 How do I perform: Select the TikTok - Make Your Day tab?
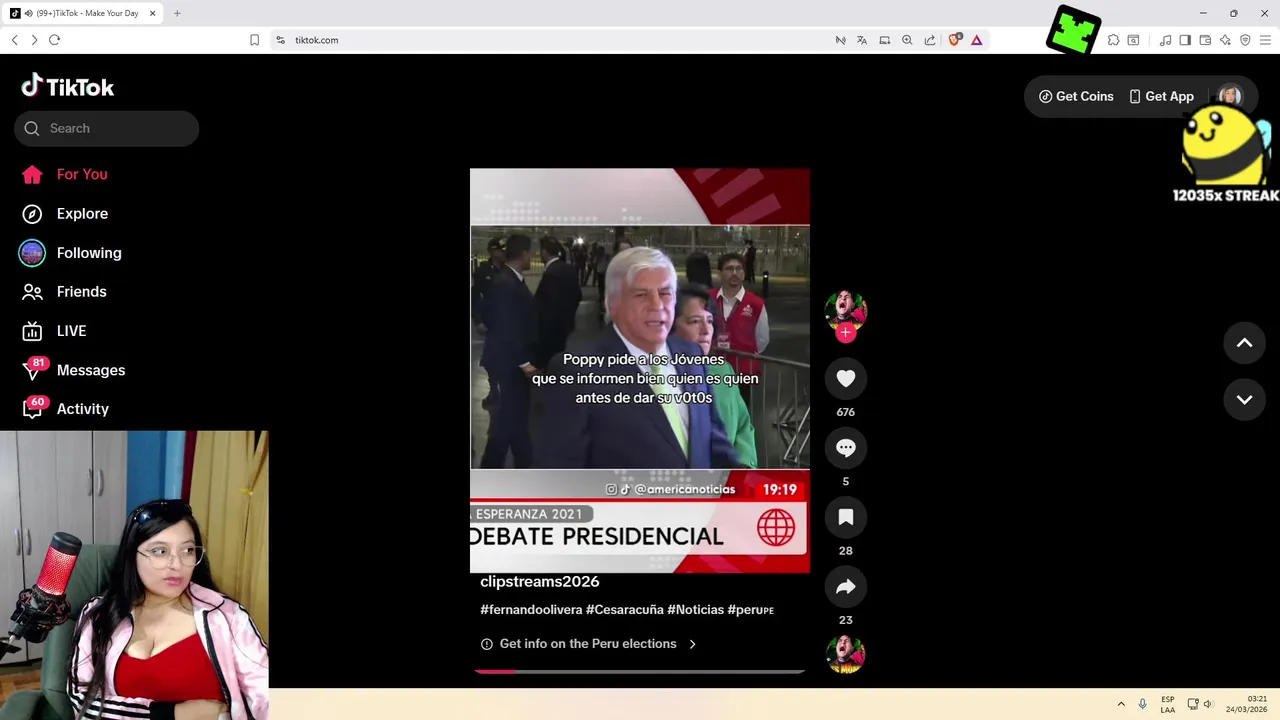(83, 13)
